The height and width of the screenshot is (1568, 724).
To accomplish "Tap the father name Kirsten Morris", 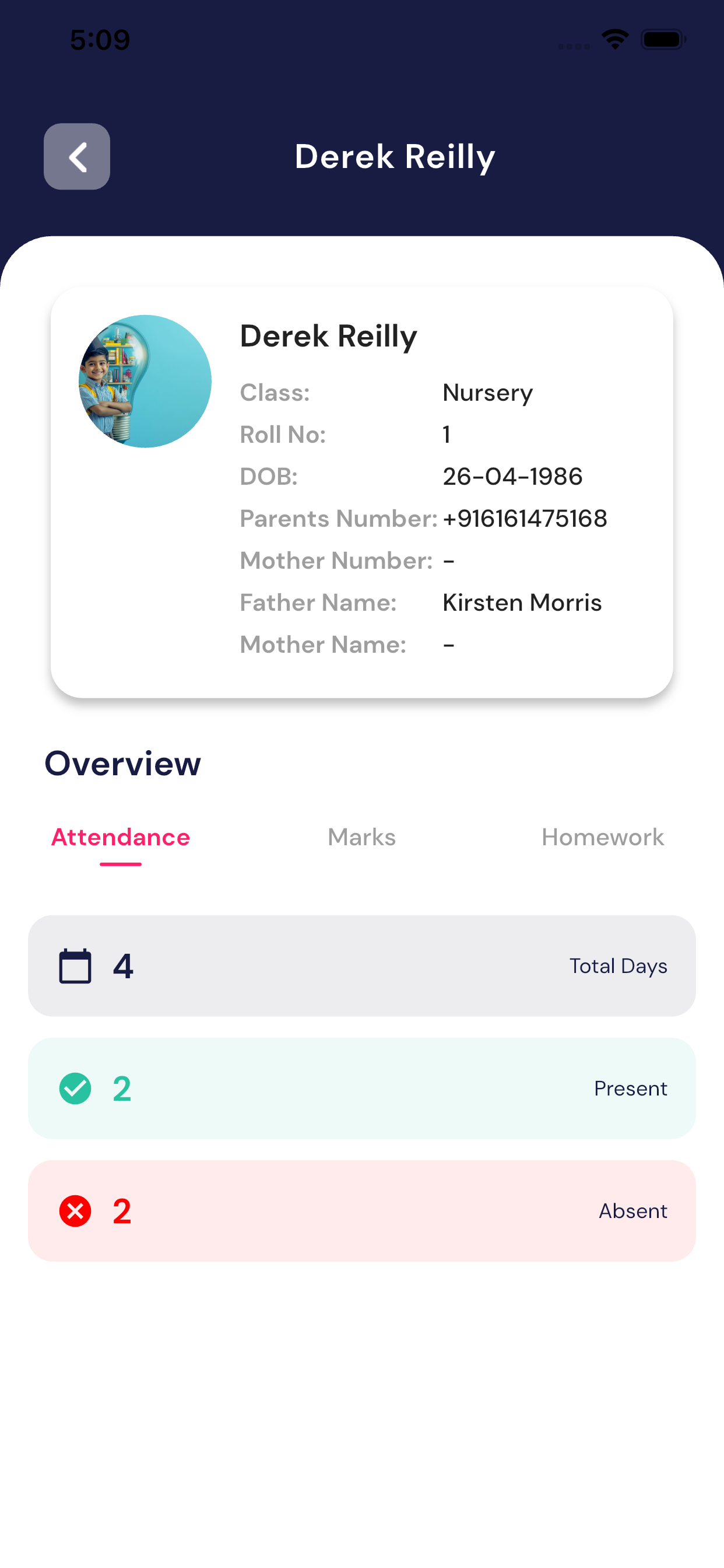I will pos(522,603).
